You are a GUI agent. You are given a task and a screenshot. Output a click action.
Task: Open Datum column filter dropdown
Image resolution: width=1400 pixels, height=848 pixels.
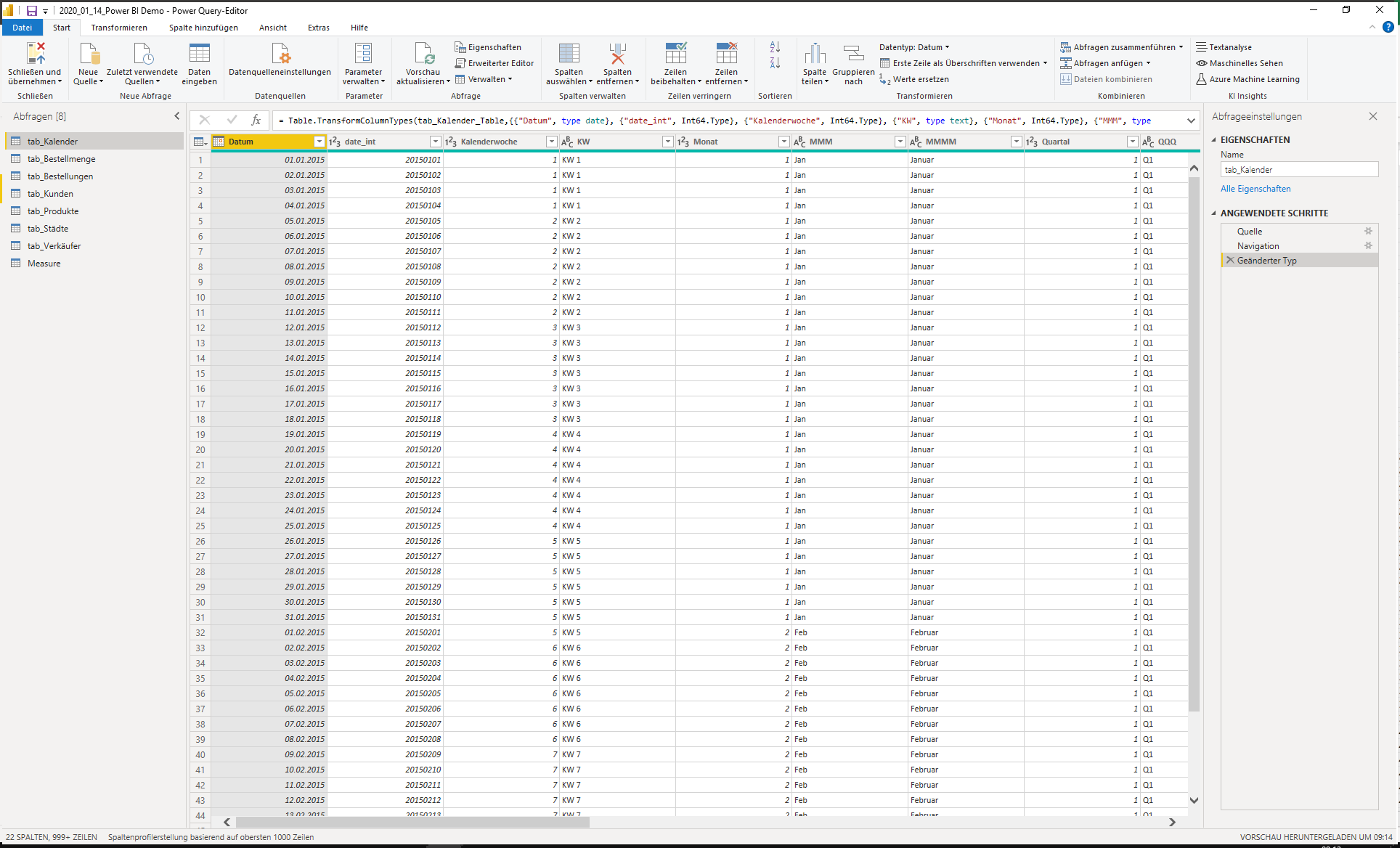pos(319,142)
